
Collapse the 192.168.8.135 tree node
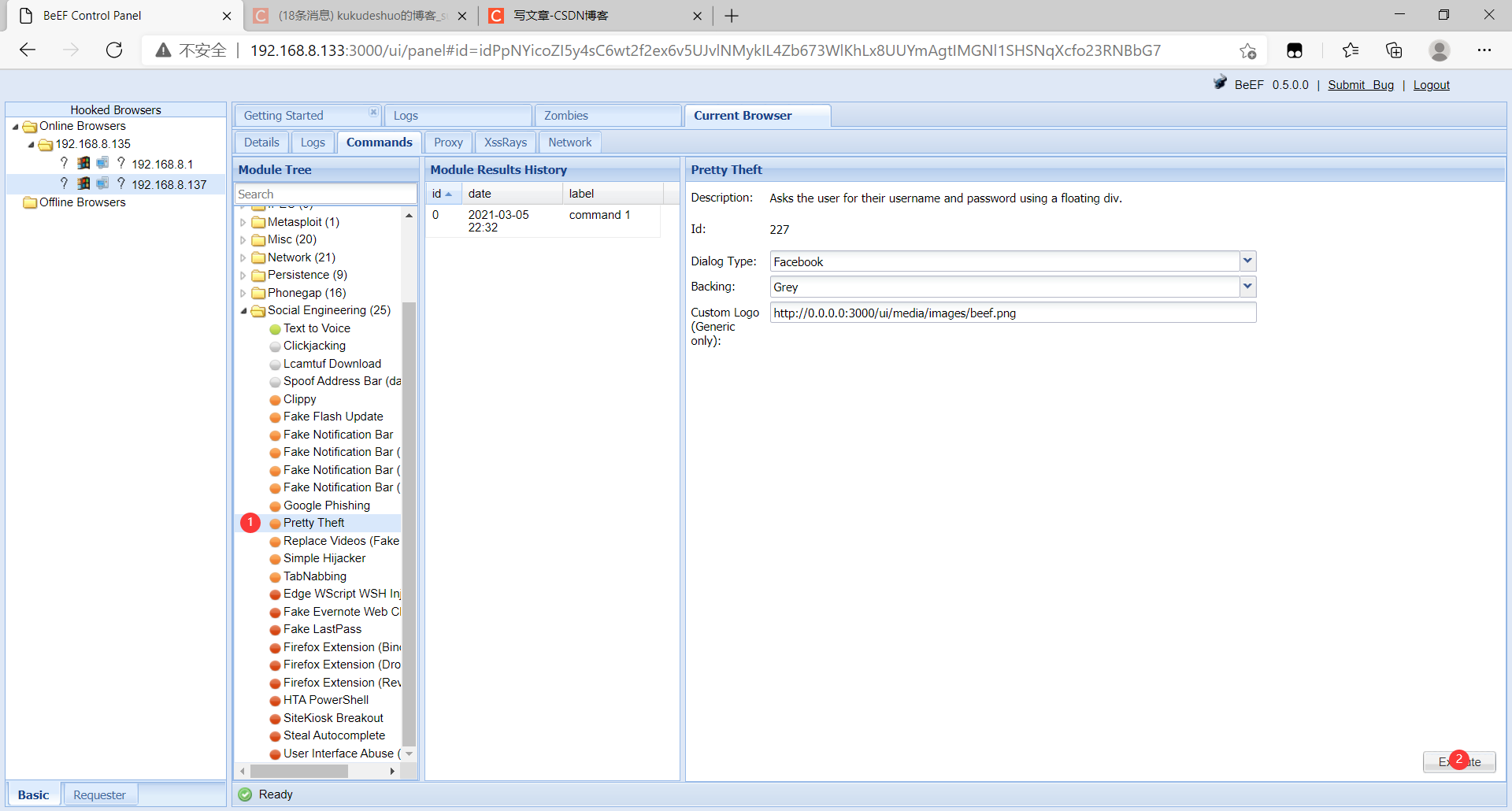(x=31, y=145)
